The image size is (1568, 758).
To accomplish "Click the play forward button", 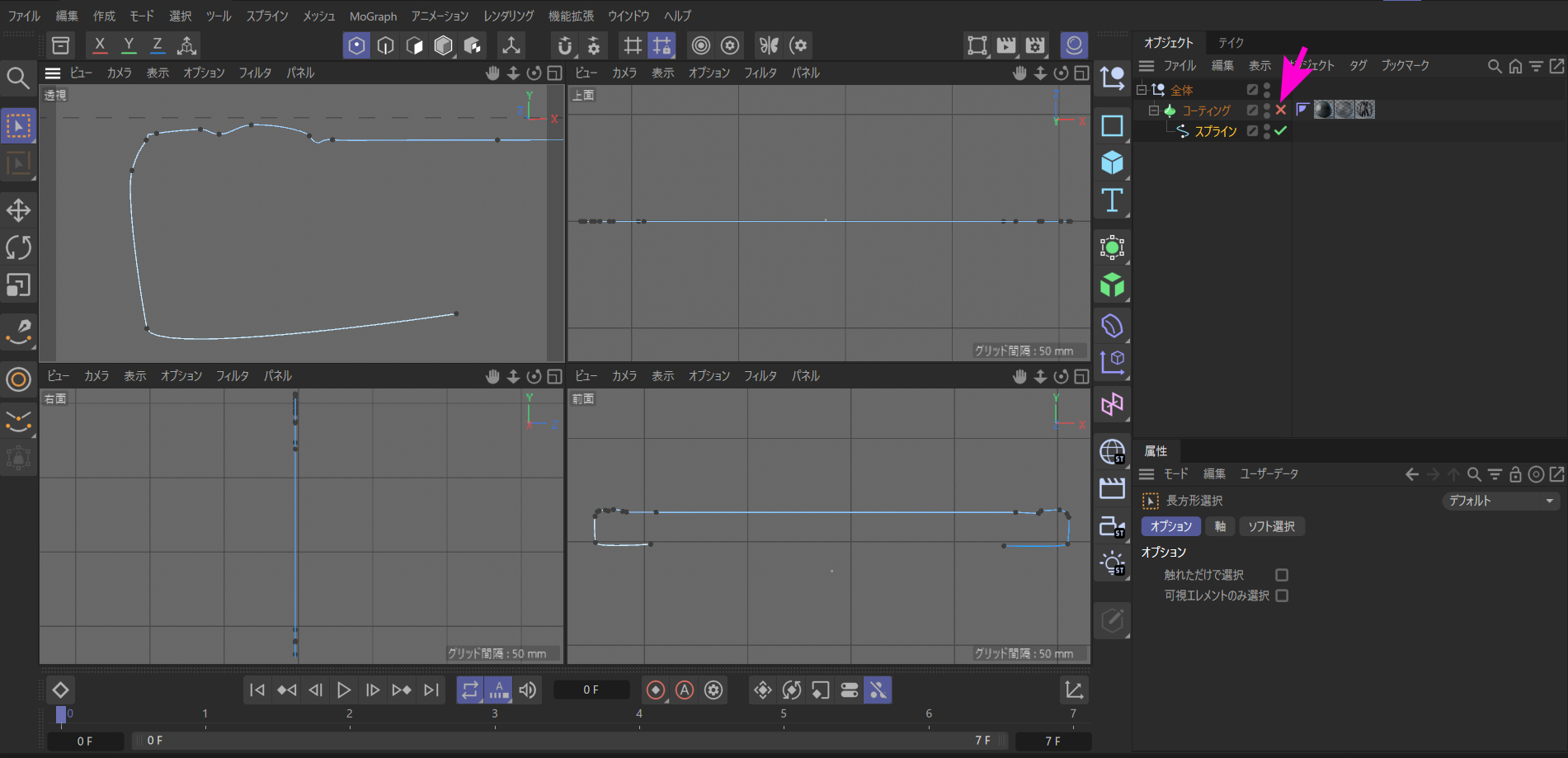I will [x=344, y=690].
